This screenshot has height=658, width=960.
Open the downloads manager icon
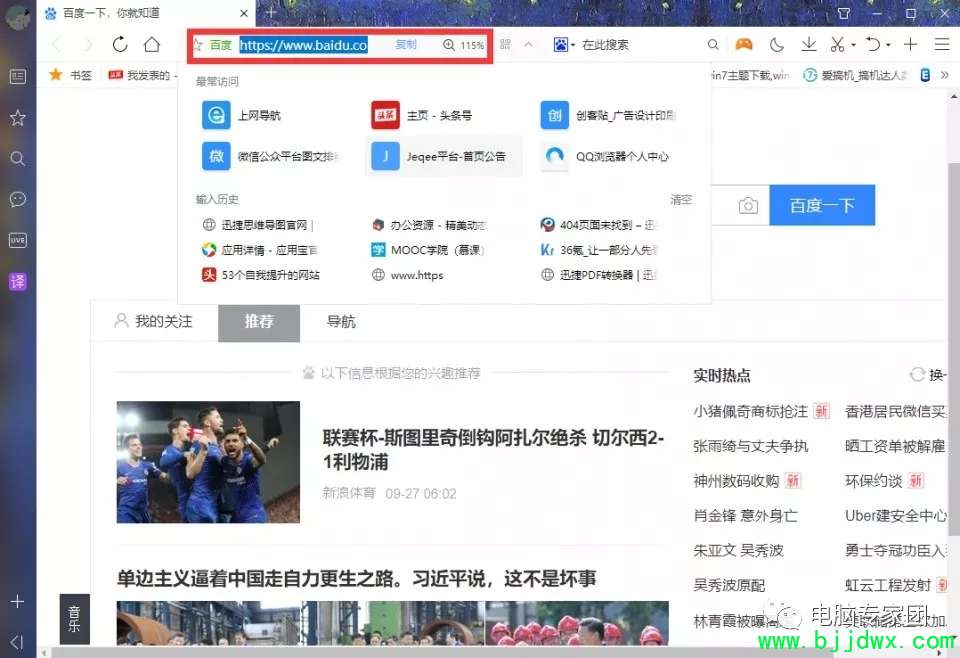pyautogui.click(x=809, y=44)
